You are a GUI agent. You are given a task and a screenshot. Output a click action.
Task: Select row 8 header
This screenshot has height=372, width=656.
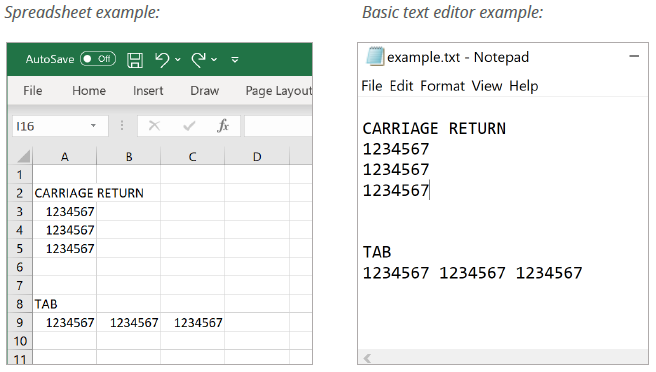pos(20,304)
